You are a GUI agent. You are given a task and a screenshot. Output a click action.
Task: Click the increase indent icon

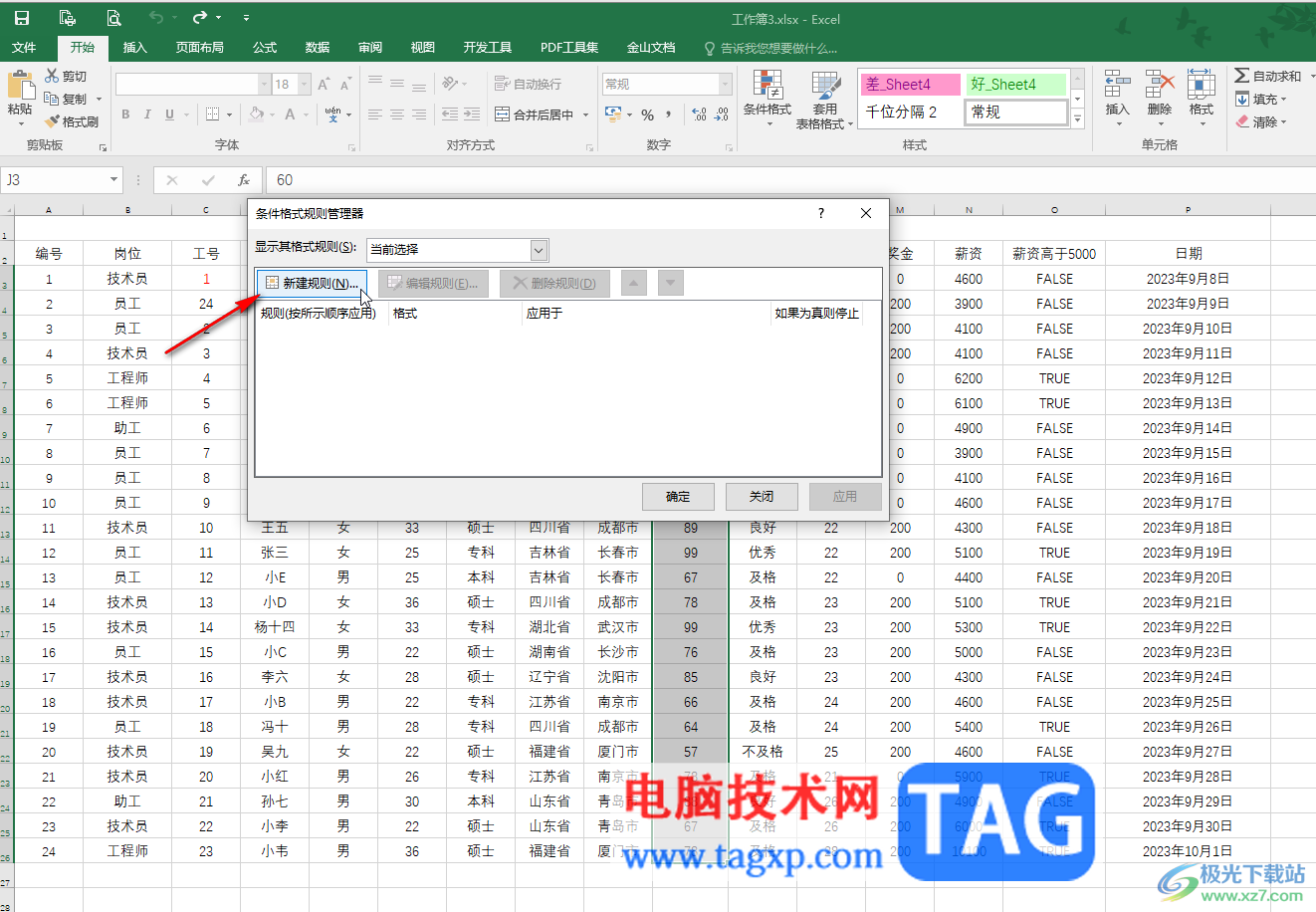coord(472,114)
